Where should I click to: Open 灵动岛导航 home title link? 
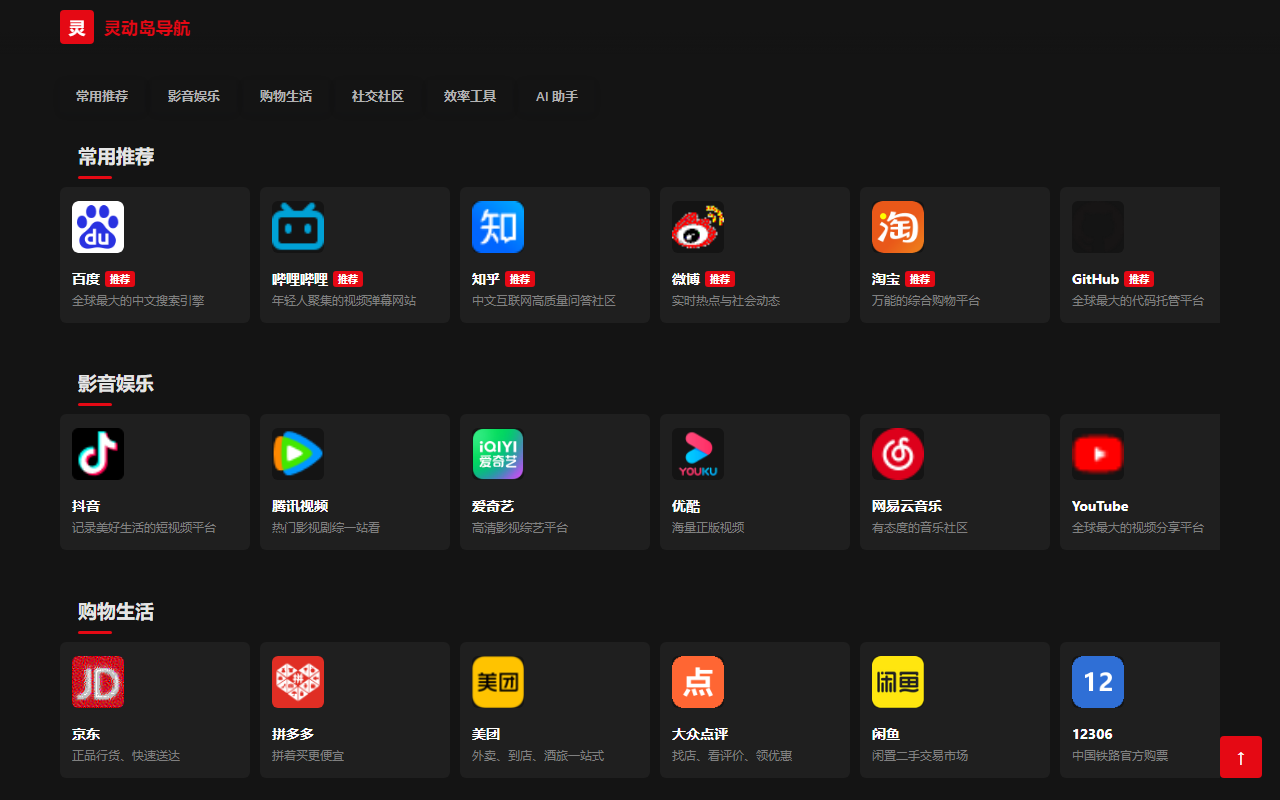point(147,28)
